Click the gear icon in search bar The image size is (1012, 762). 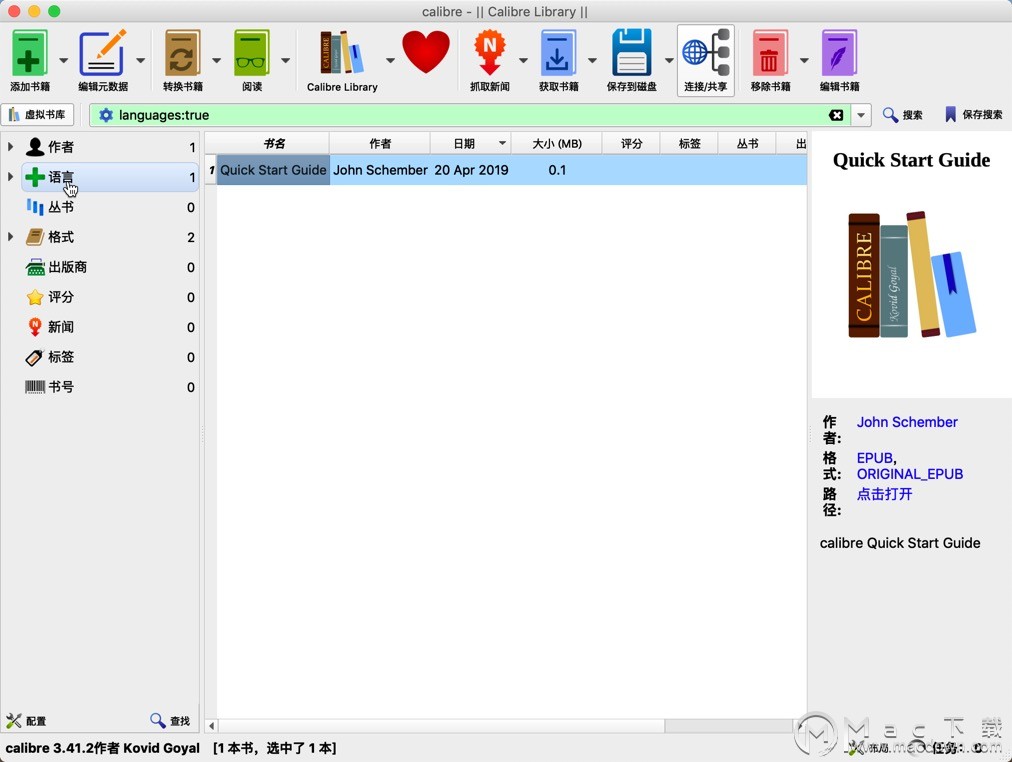pyautogui.click(x=105, y=115)
